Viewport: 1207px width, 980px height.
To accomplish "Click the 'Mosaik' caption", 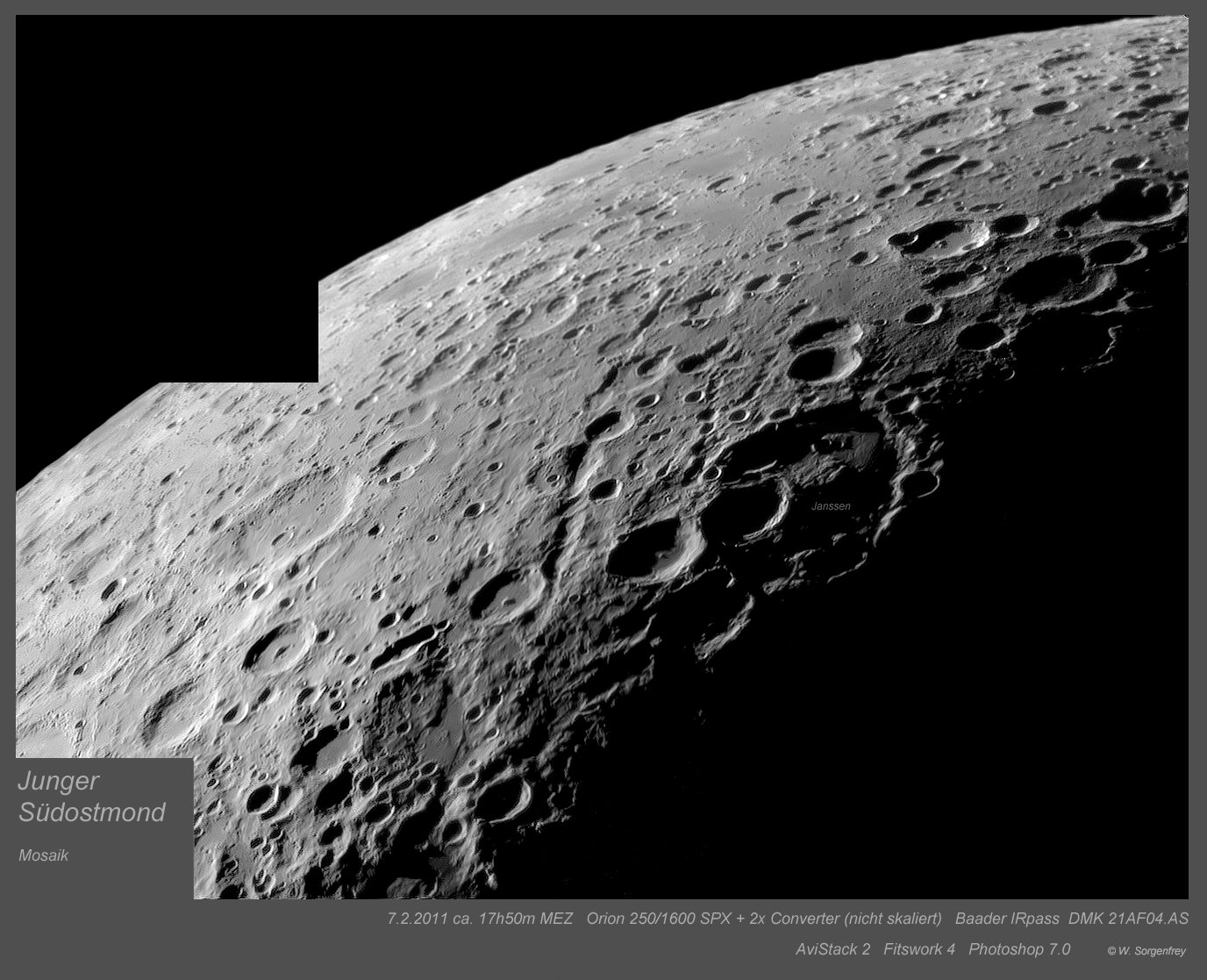I will pos(43,855).
